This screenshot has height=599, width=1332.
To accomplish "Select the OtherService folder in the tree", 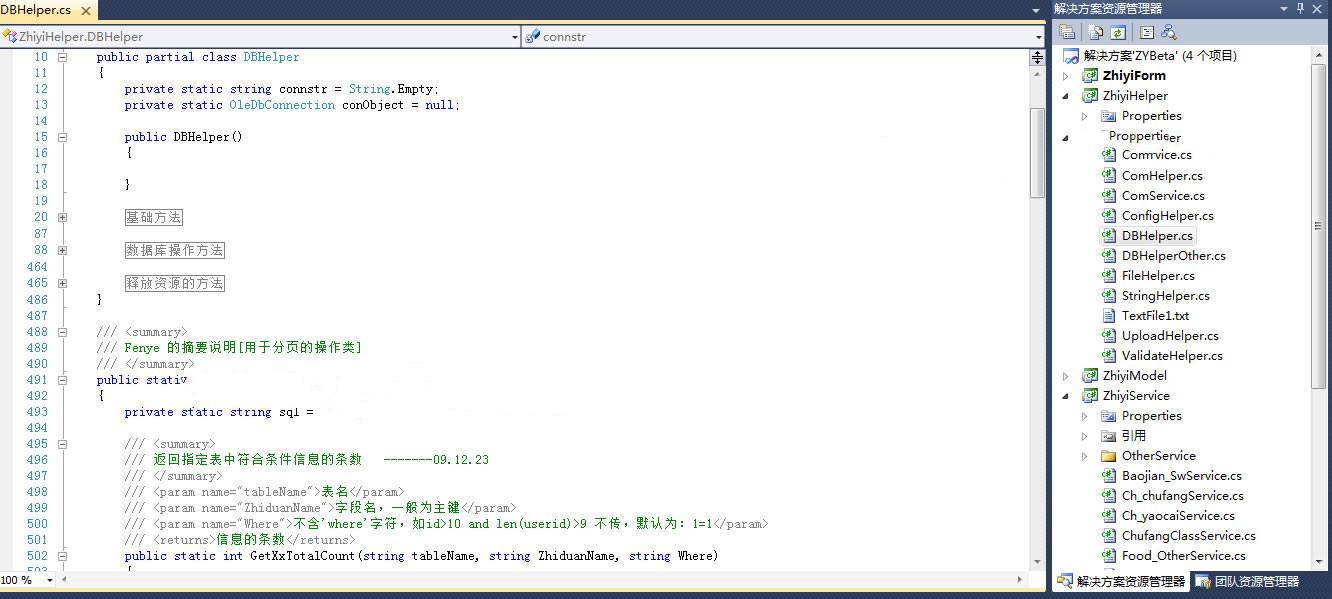I will [x=1158, y=456].
